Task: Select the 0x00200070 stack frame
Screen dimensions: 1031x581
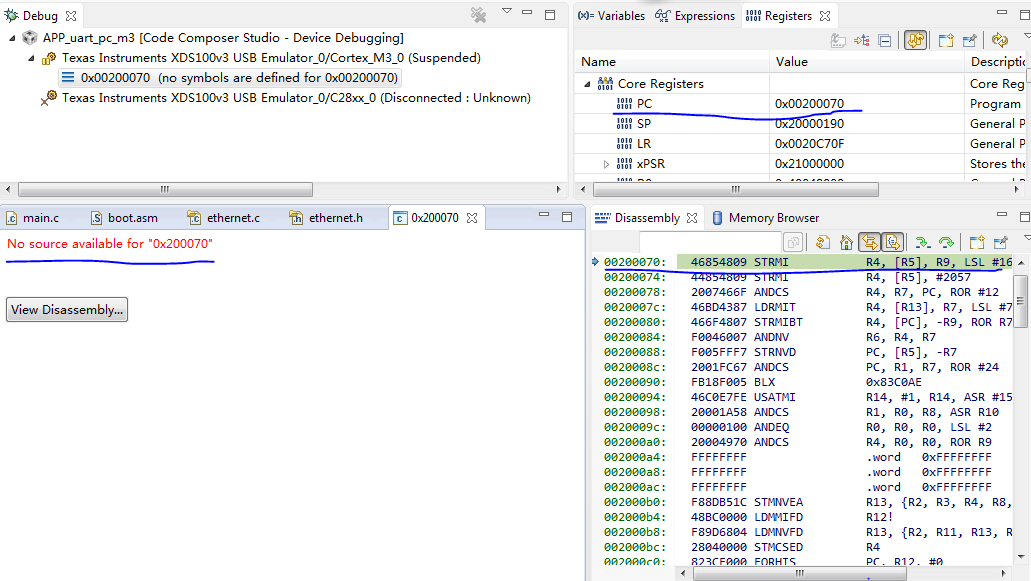Action: pos(229,78)
